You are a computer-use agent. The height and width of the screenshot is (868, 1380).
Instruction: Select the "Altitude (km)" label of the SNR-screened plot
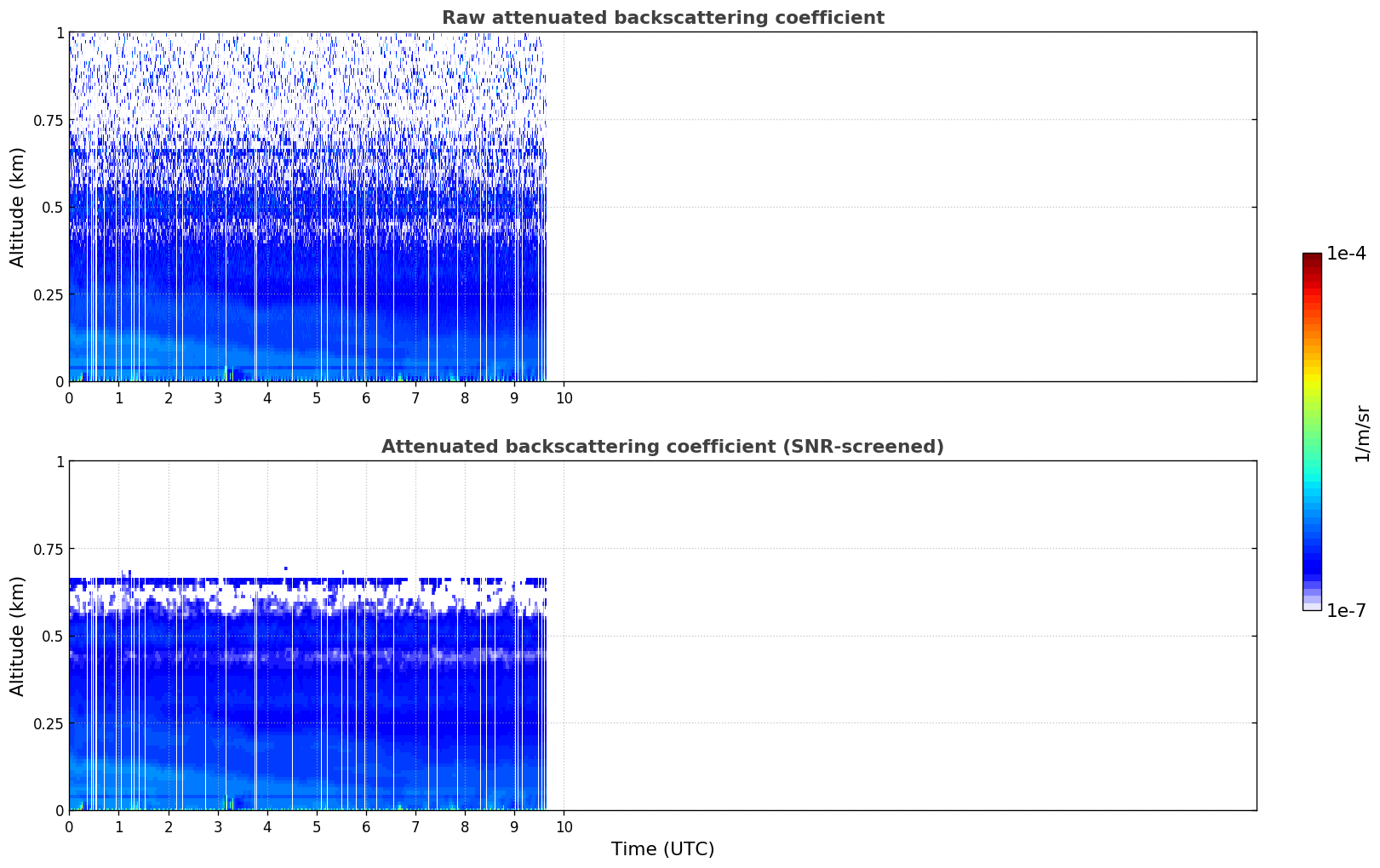tap(18, 636)
